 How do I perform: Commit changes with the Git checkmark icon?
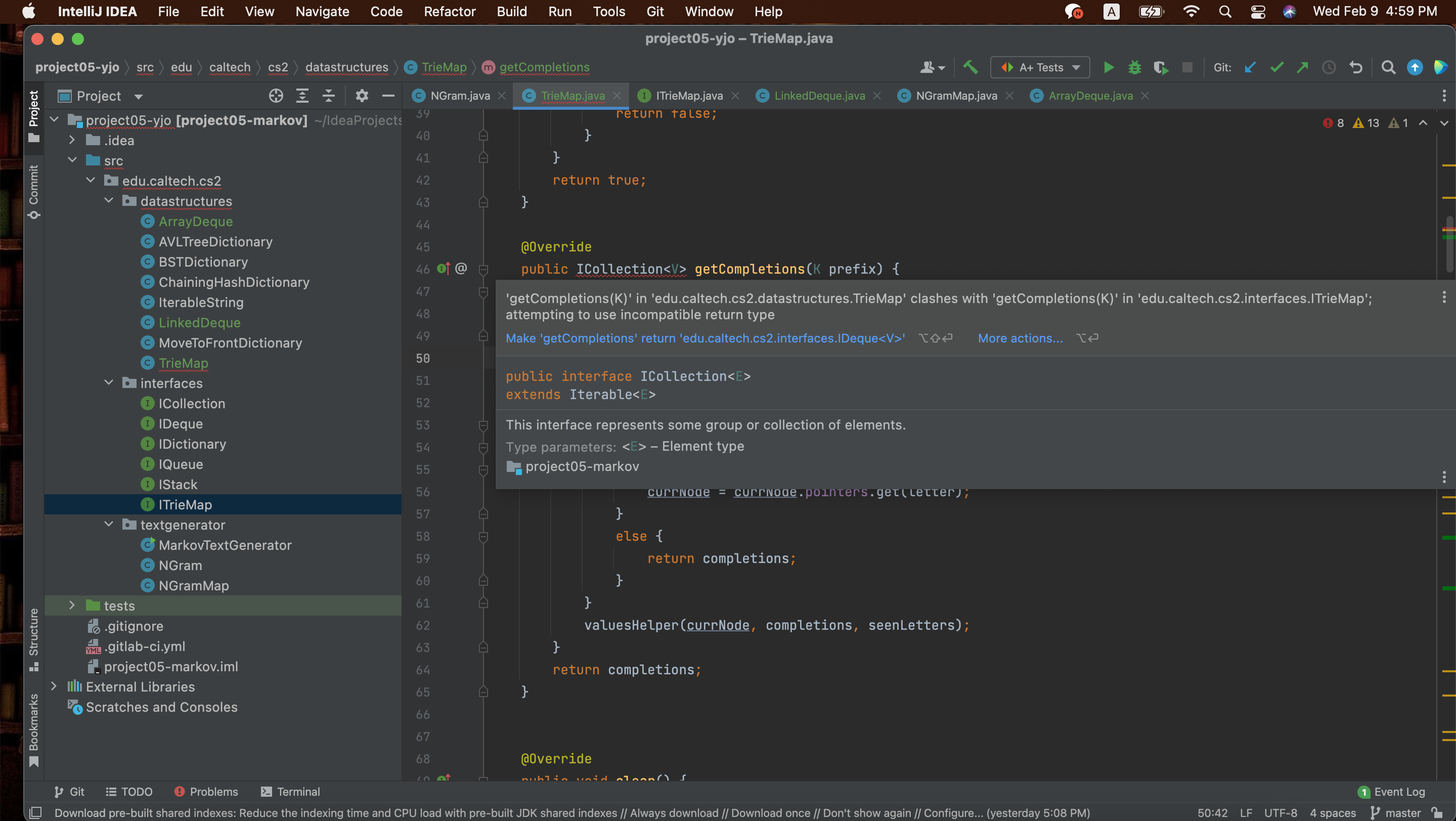pos(1276,67)
